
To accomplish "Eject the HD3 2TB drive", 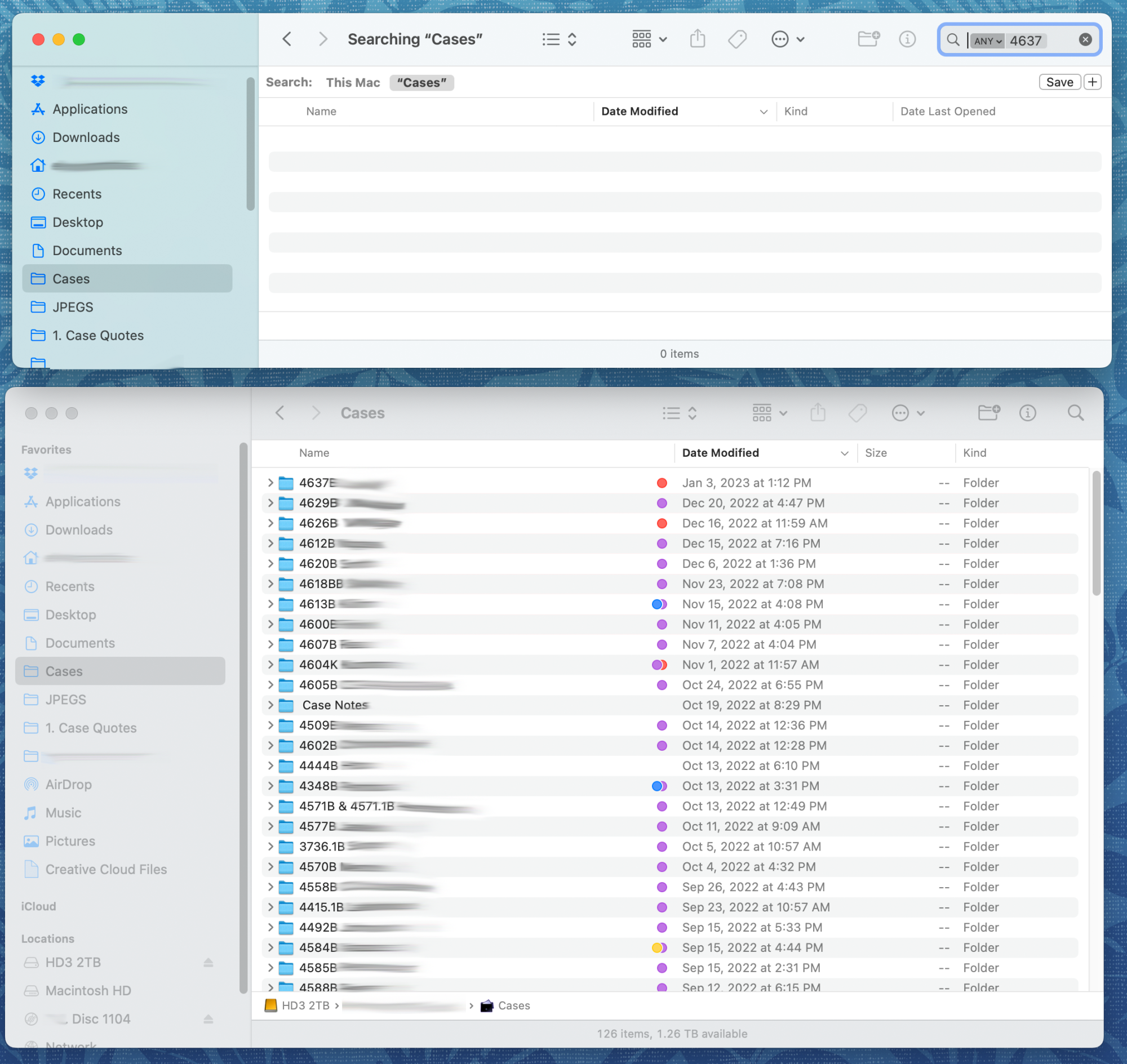I will click(208, 963).
